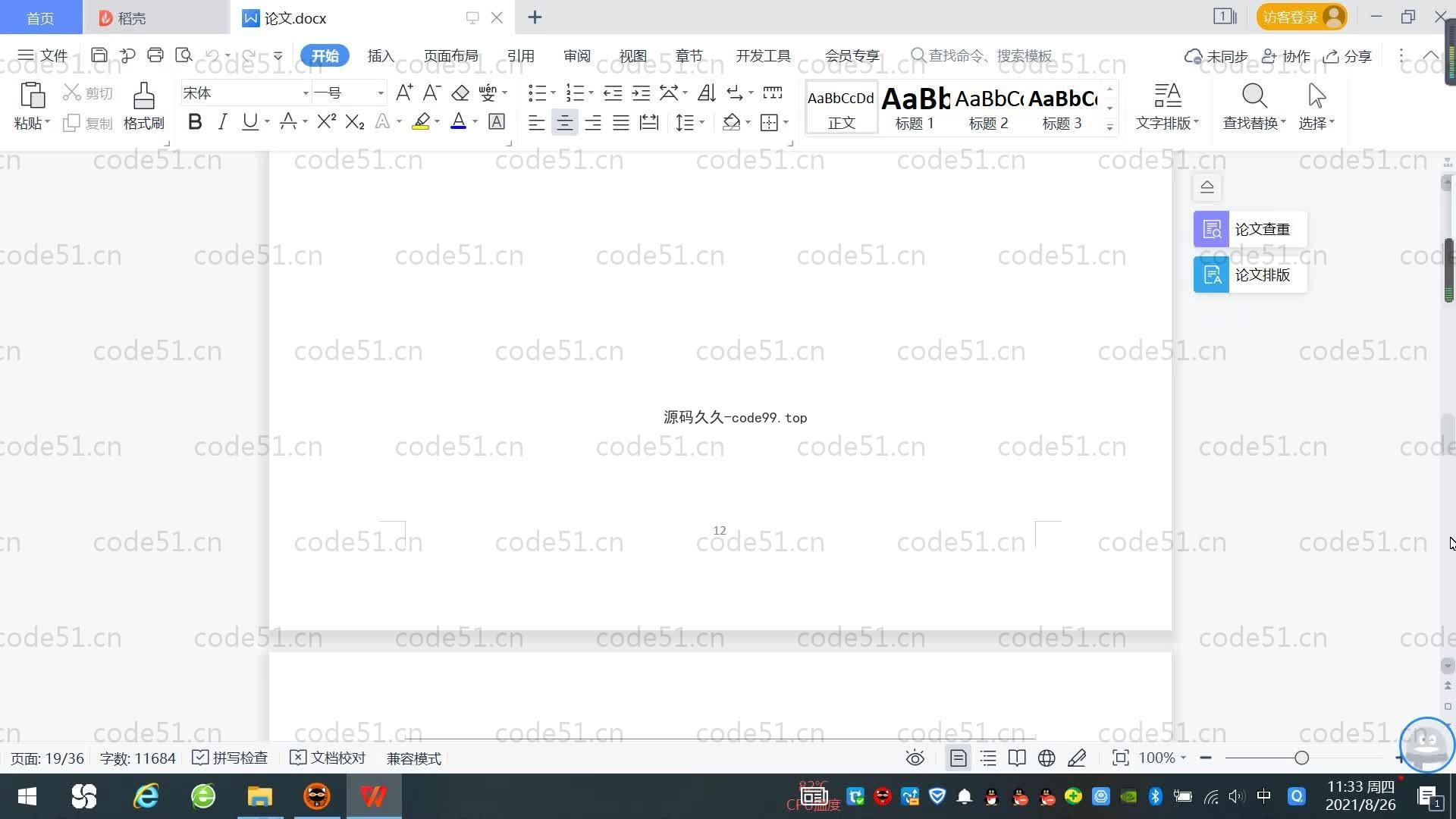
Task: Apply the 正文 body style
Action: tap(841, 108)
